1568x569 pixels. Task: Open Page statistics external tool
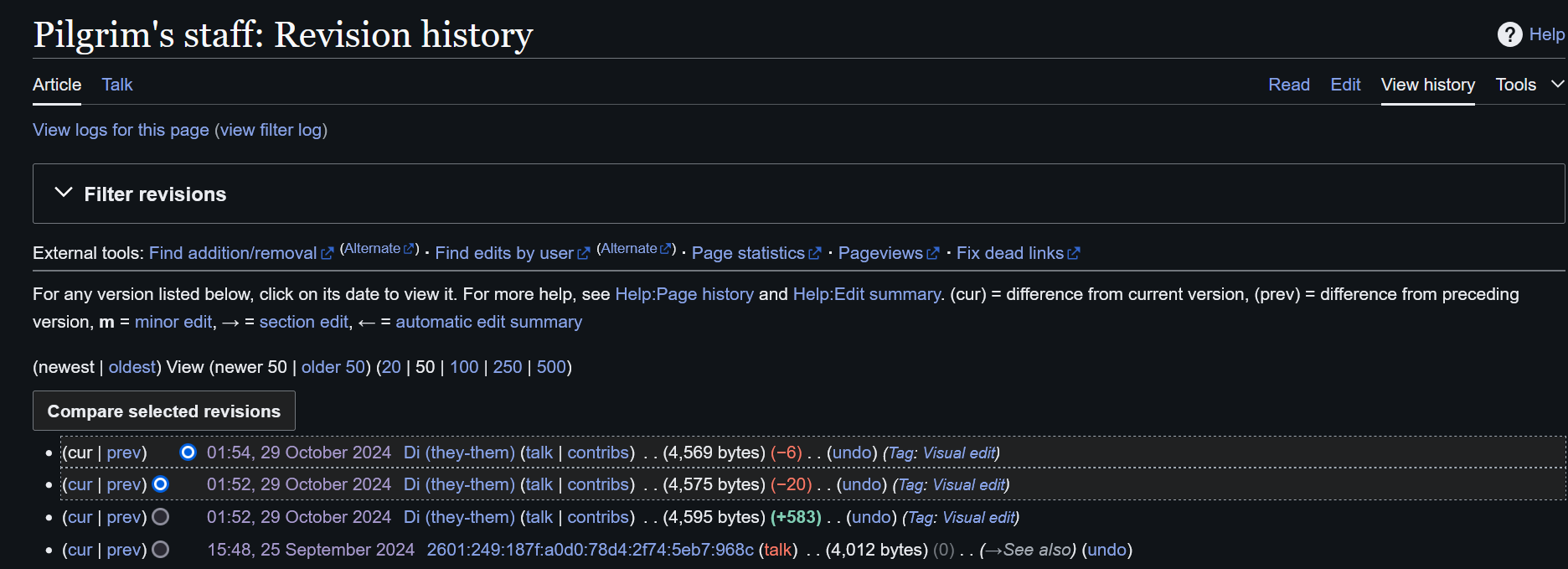click(756, 253)
